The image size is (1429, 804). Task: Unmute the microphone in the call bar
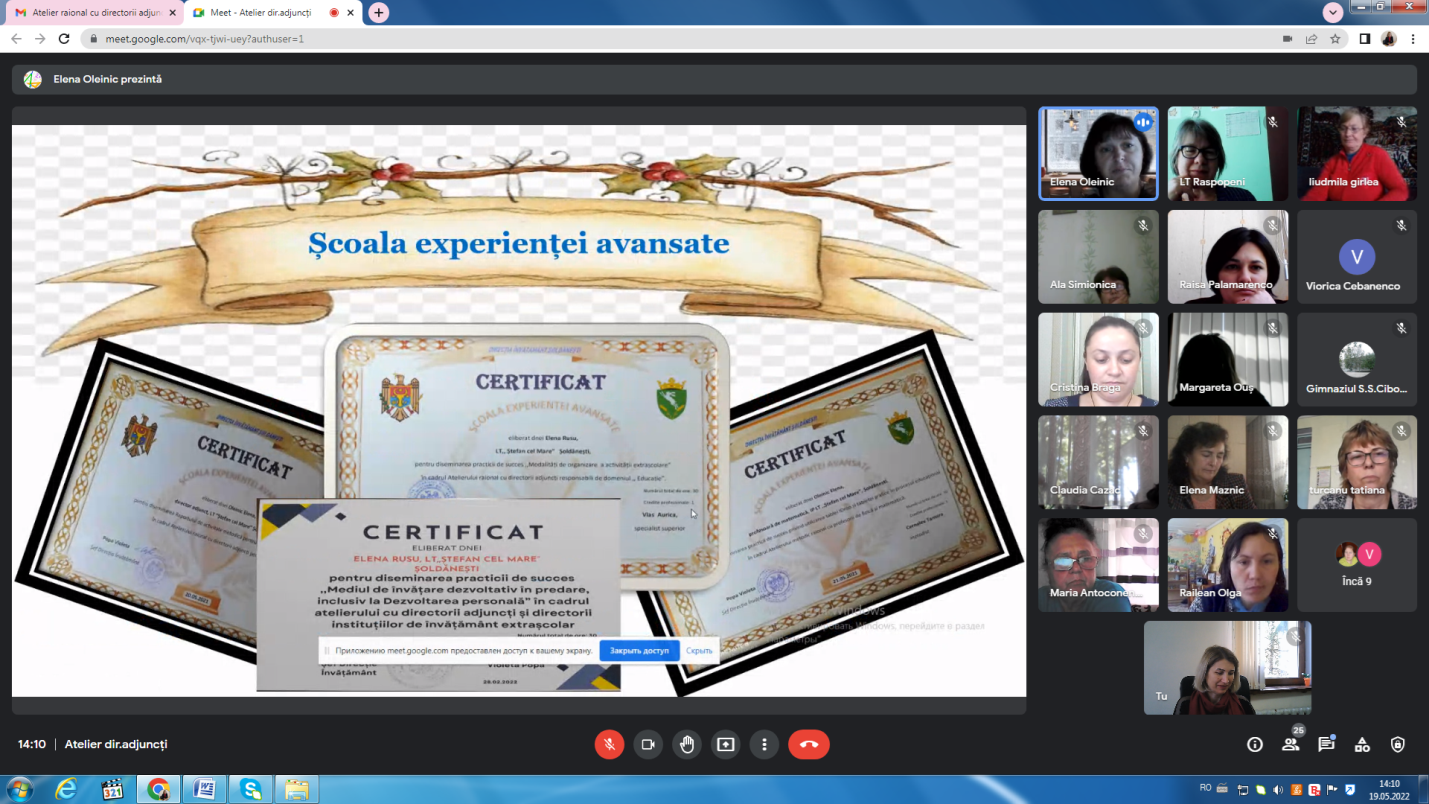click(609, 744)
